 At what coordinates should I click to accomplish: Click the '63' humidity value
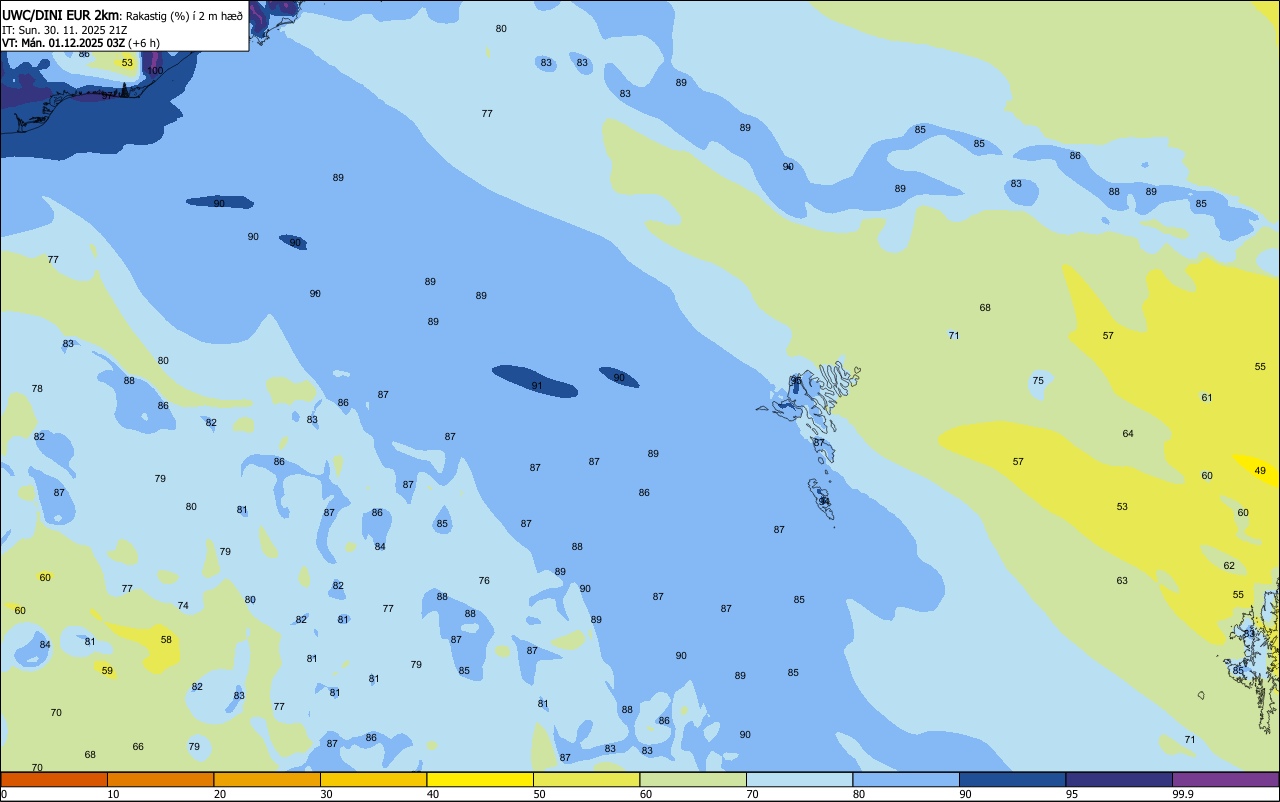point(1122,581)
